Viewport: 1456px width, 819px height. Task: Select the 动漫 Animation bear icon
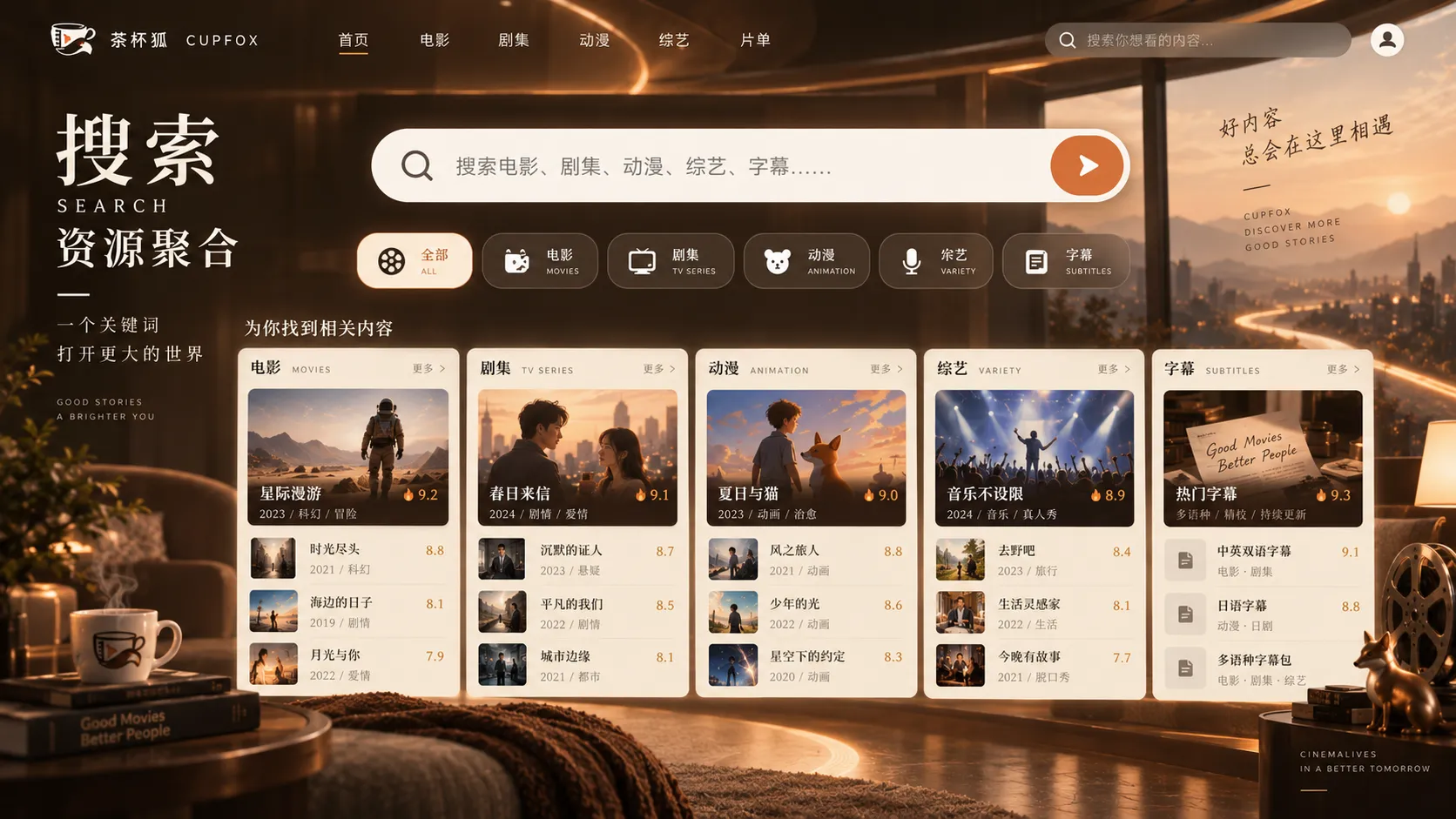coord(777,261)
